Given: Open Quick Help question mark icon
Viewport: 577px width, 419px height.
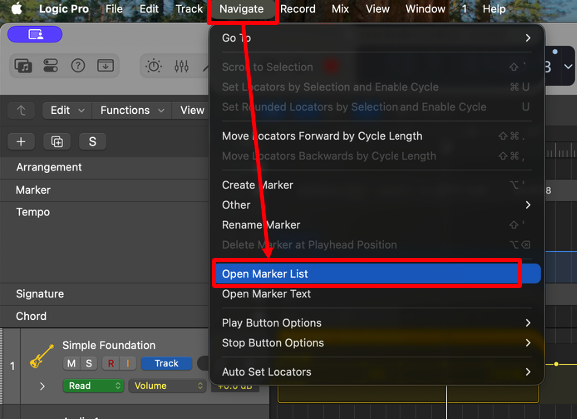Looking at the screenshot, I should point(78,66).
